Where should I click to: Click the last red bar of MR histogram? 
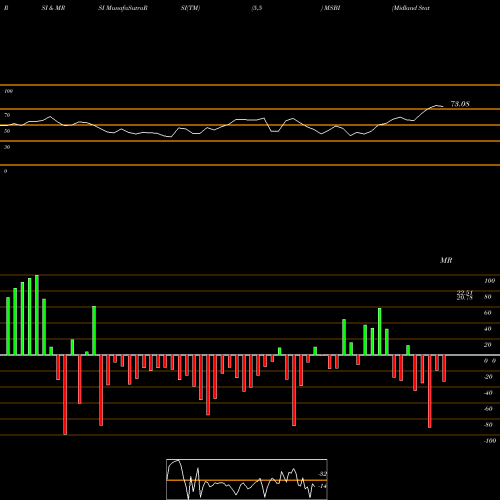444,368
